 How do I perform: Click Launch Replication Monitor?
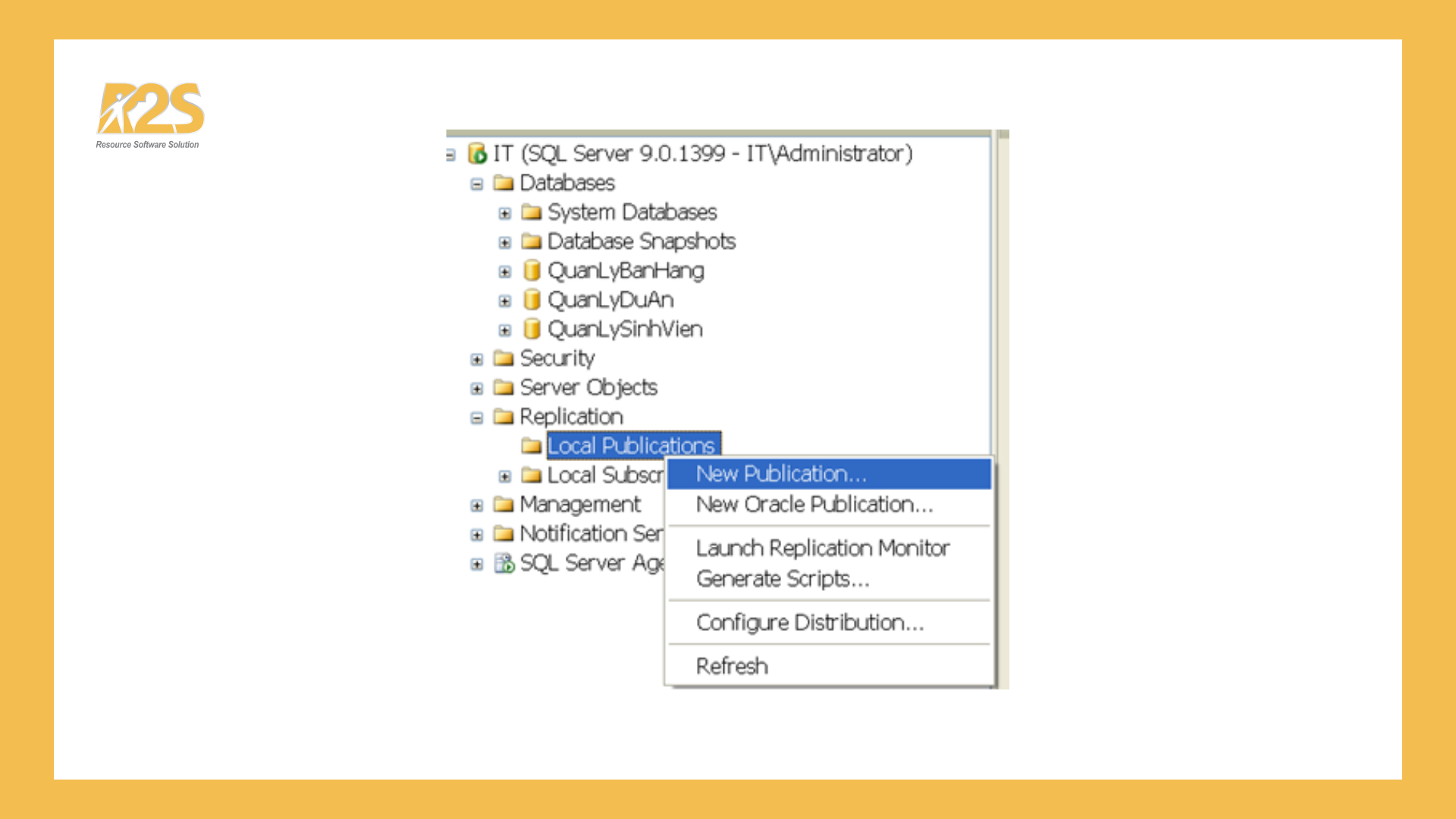coord(823,548)
